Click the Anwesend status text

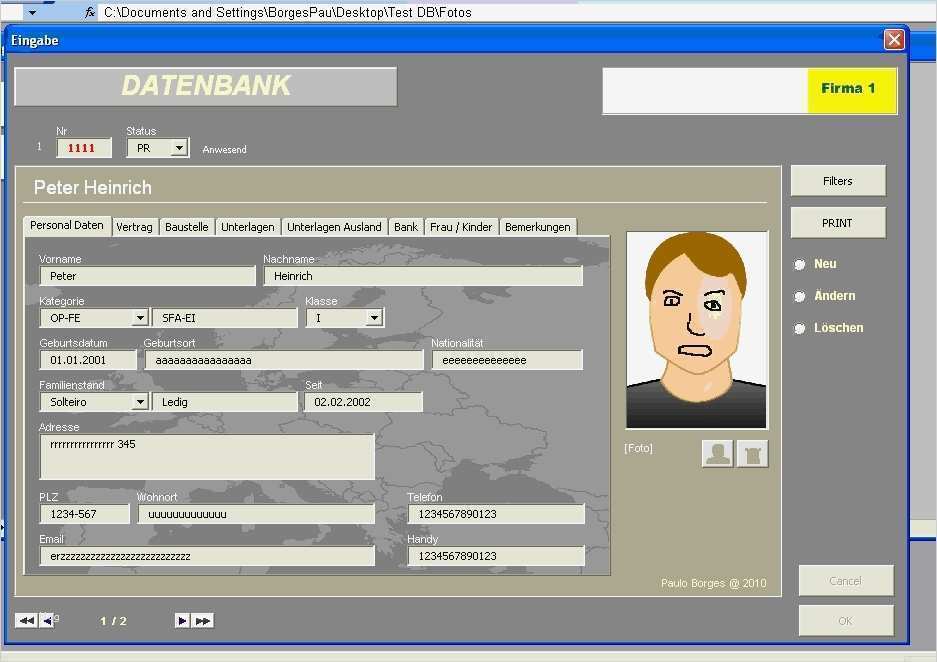pos(224,149)
